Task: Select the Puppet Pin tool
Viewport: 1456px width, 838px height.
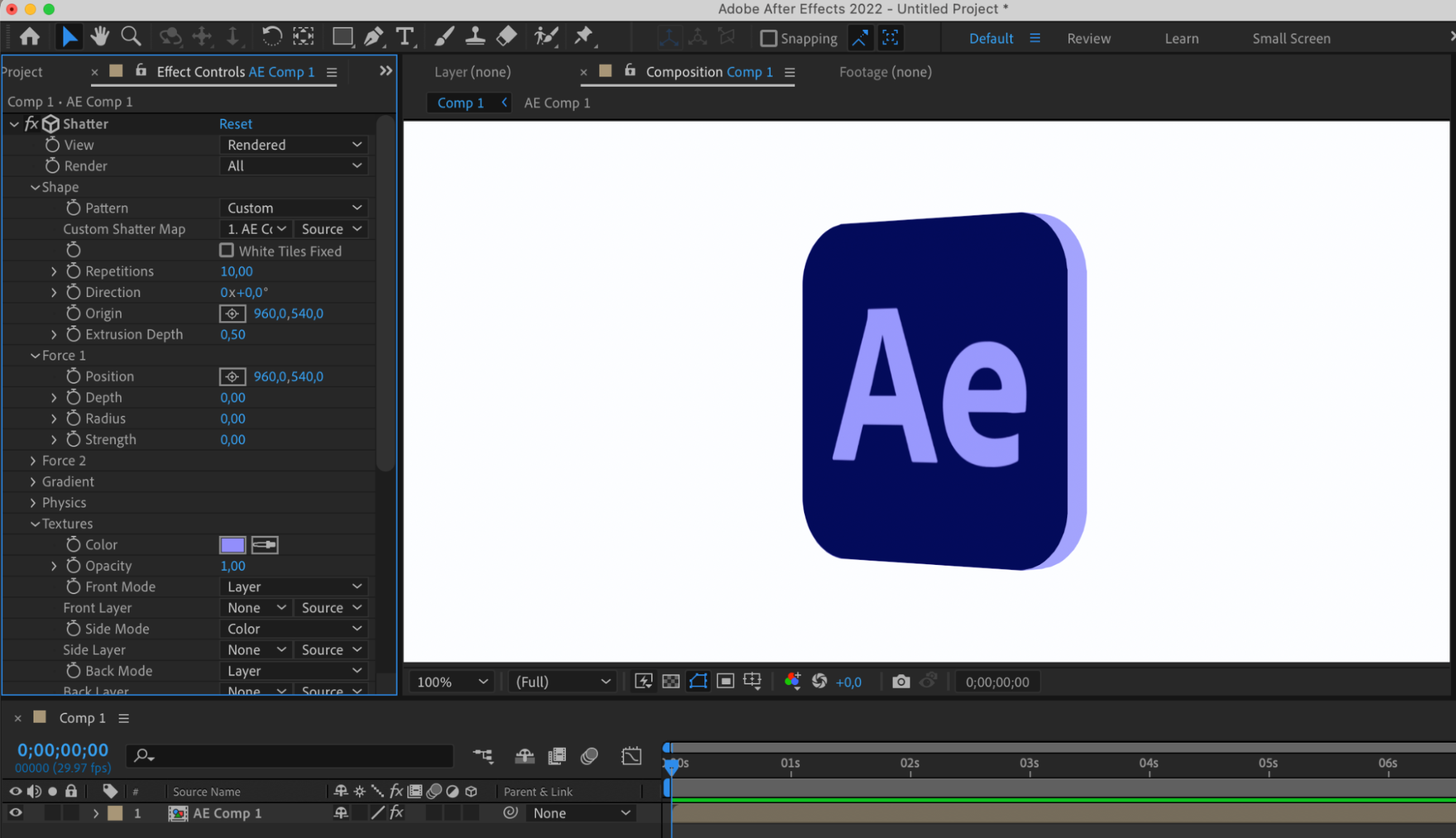Action: 583,36
